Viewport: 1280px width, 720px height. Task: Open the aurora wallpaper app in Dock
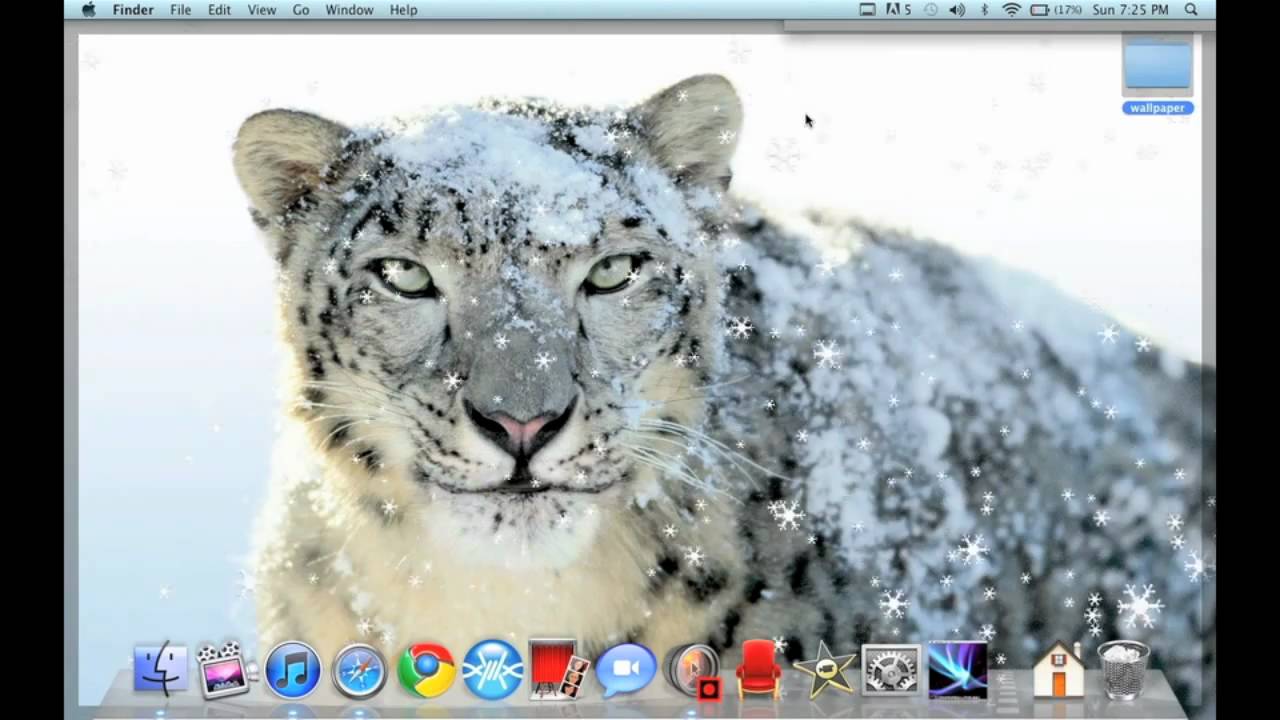click(958, 669)
